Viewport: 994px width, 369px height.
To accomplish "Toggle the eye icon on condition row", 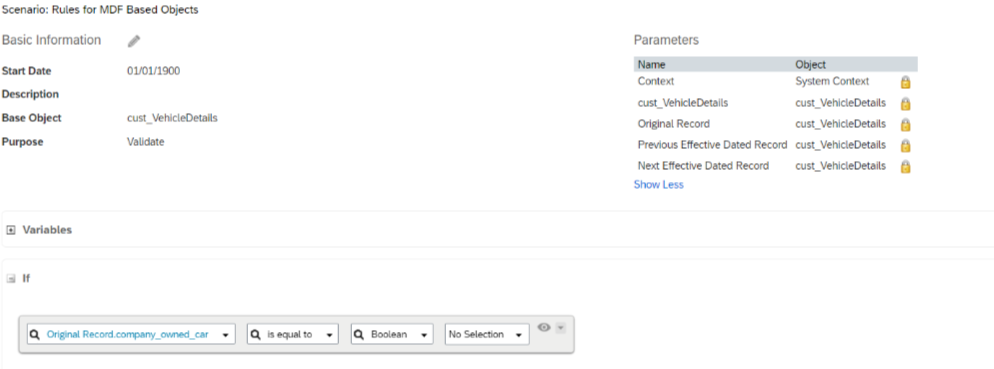I will pos(544,328).
